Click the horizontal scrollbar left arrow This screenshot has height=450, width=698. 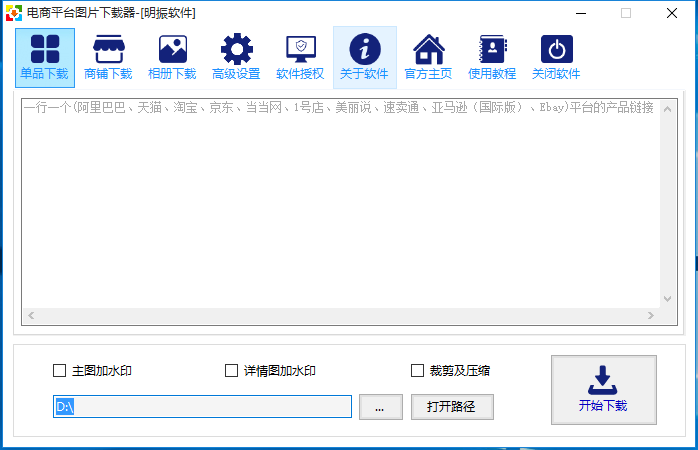click(30, 316)
